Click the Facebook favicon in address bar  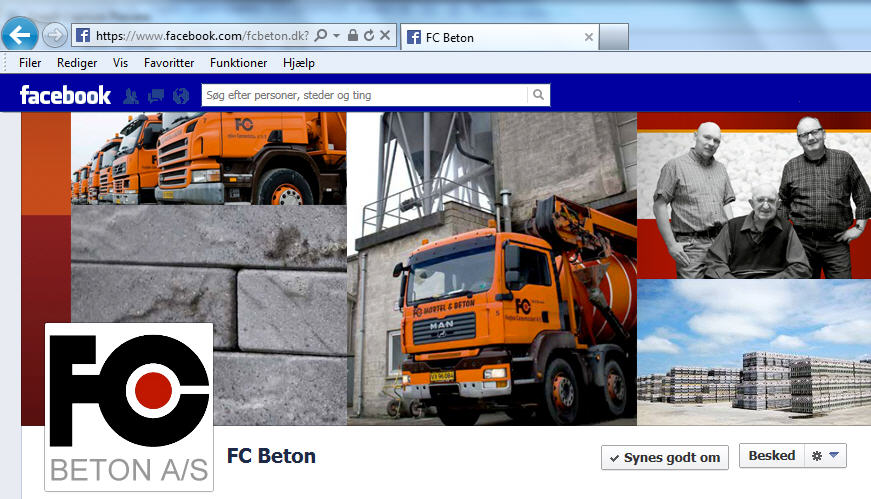coord(83,36)
